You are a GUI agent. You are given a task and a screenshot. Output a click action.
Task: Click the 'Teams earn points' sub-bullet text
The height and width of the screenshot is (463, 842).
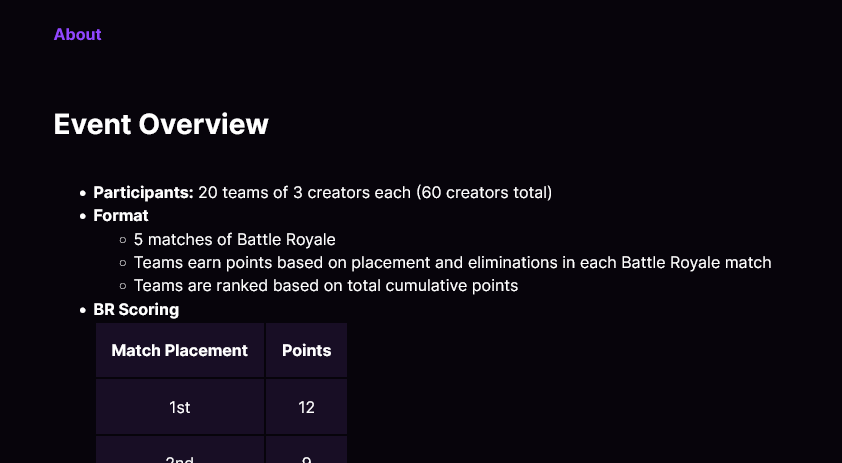(452, 263)
